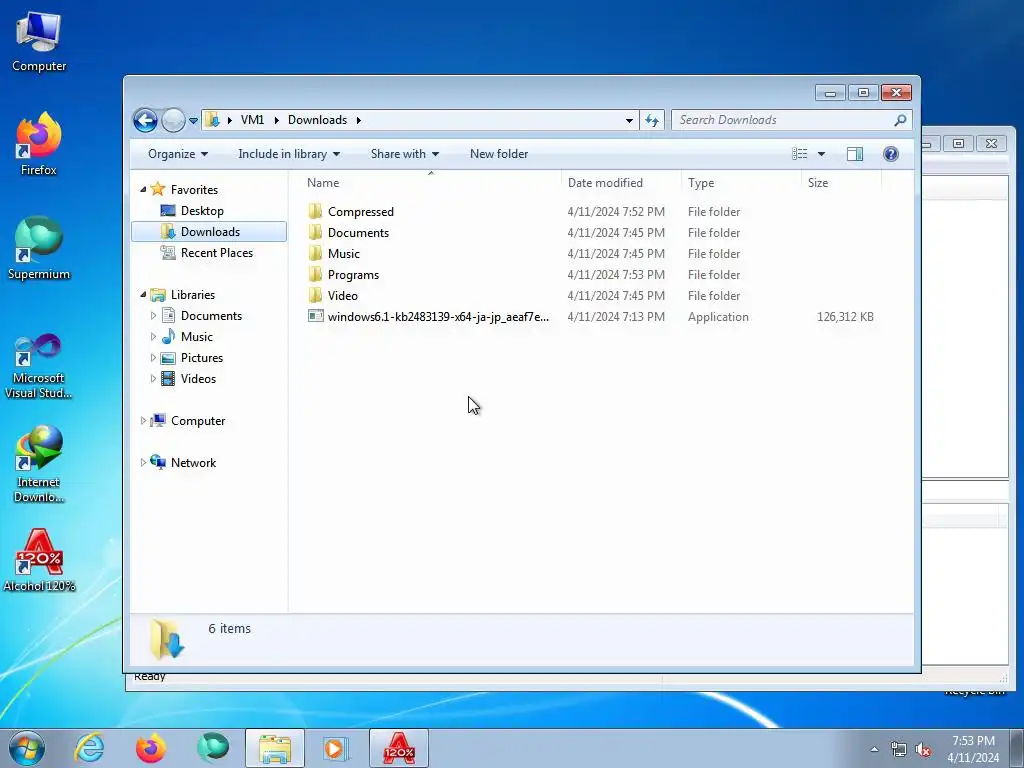
Task: Select the Videos library
Action: pos(198,379)
